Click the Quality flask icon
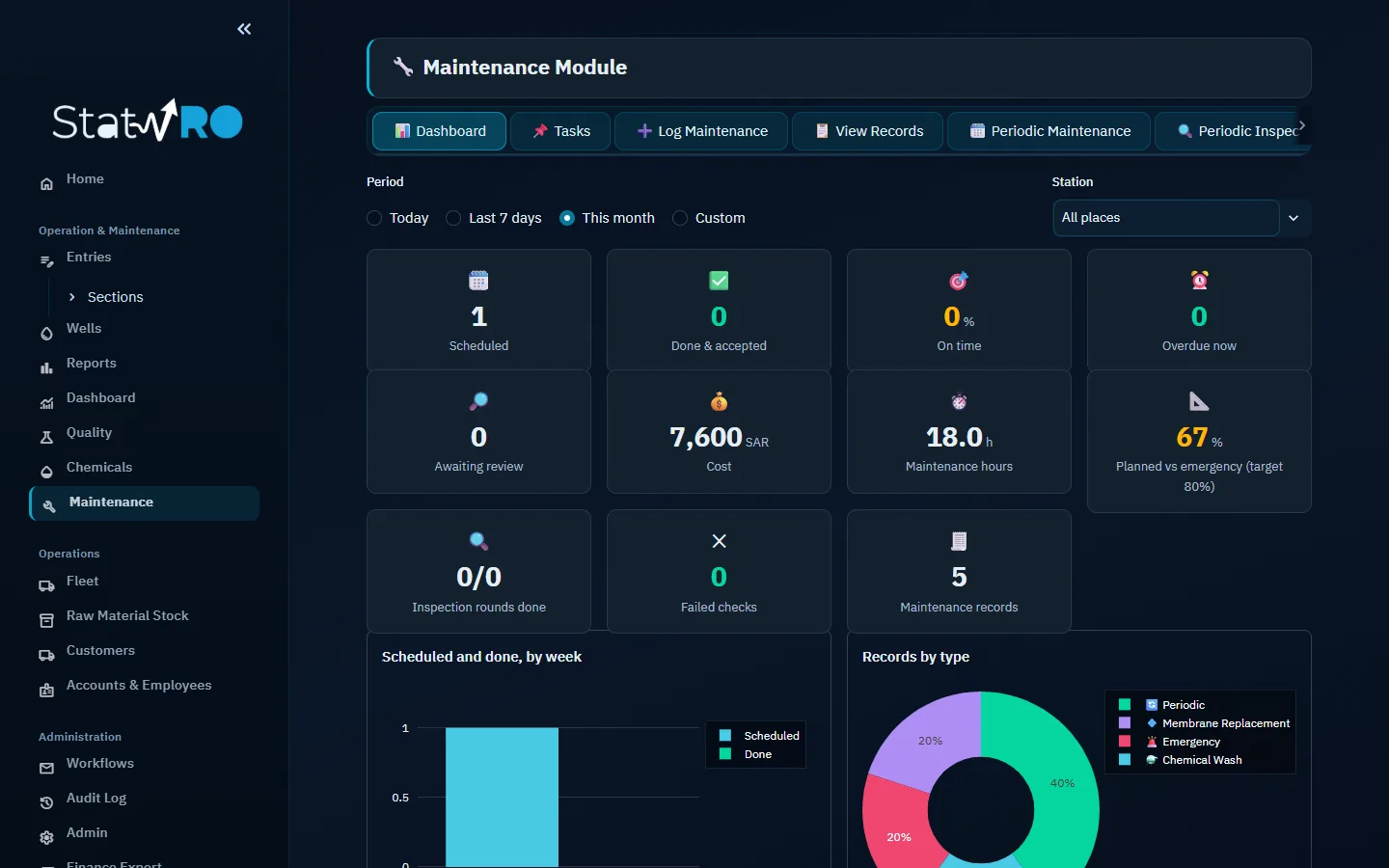Viewport: 1389px width, 868px height. coord(46,437)
